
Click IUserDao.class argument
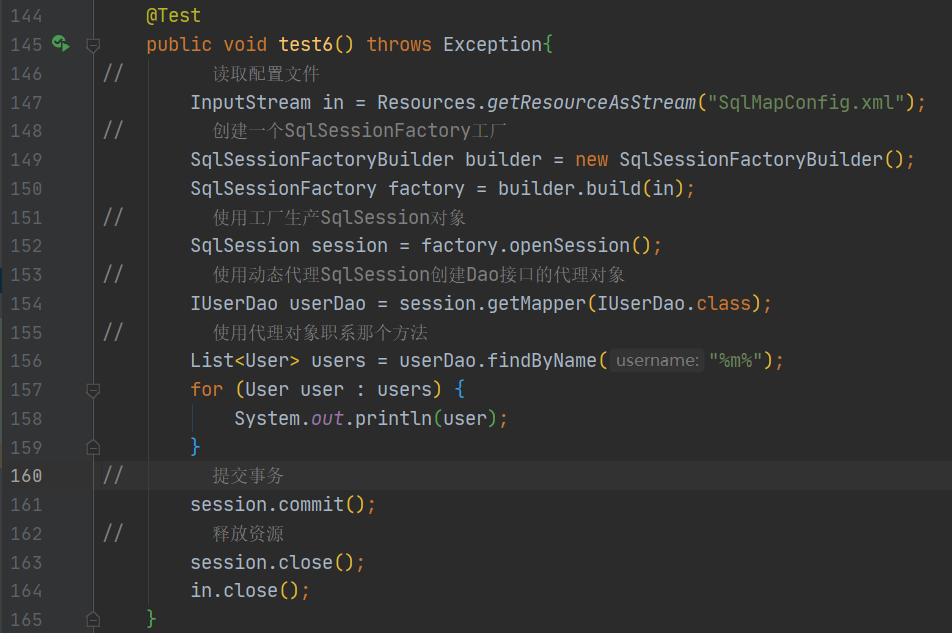674,303
